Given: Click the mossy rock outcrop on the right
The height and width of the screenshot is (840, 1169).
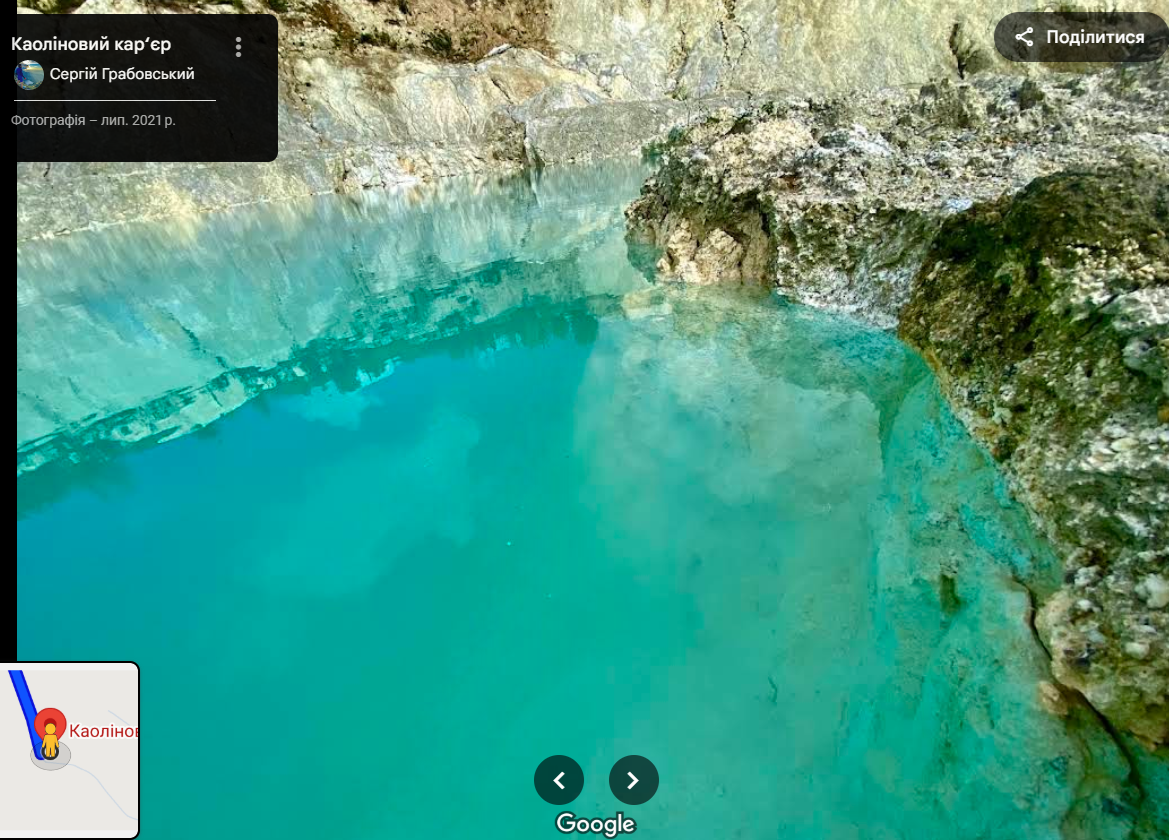Looking at the screenshot, I should [x=1040, y=300].
